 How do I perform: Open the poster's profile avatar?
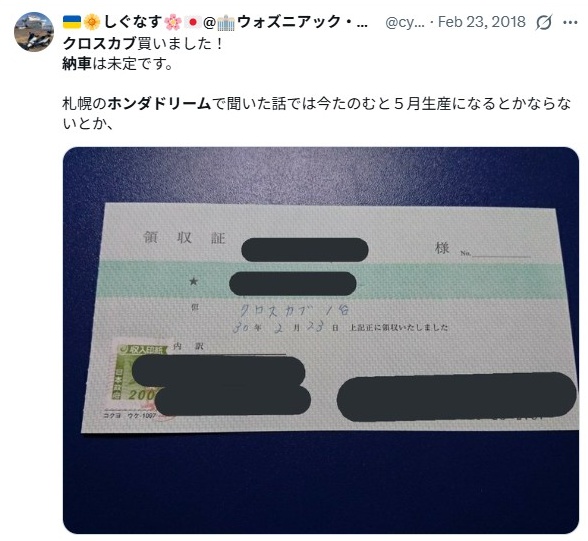34,31
